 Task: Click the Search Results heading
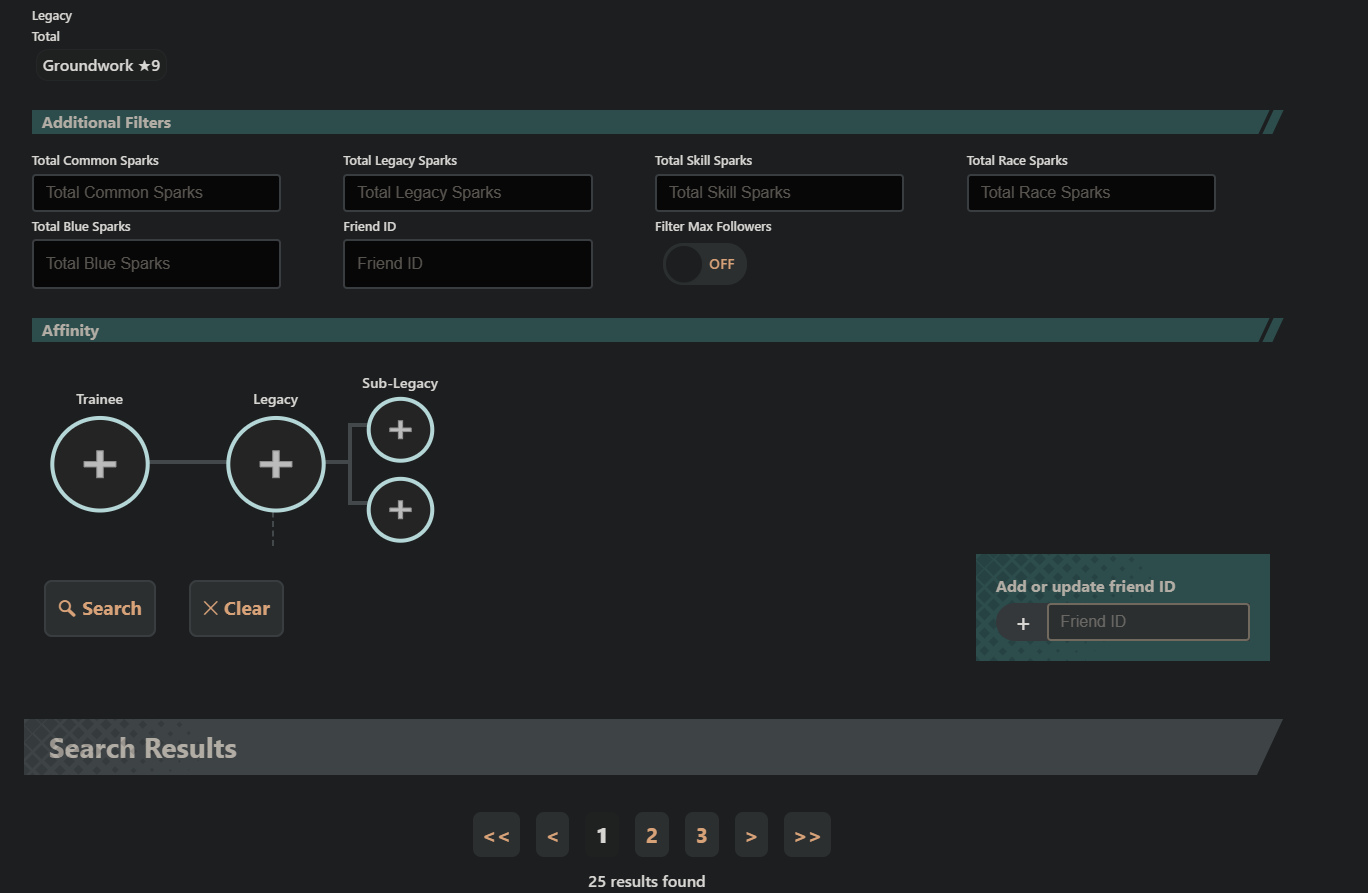(143, 748)
